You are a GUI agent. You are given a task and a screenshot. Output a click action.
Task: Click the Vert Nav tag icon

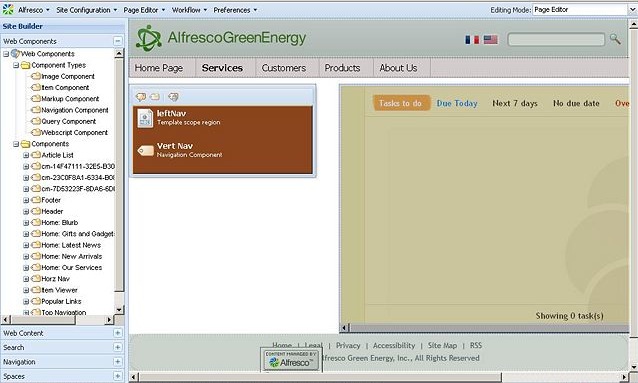click(145, 151)
